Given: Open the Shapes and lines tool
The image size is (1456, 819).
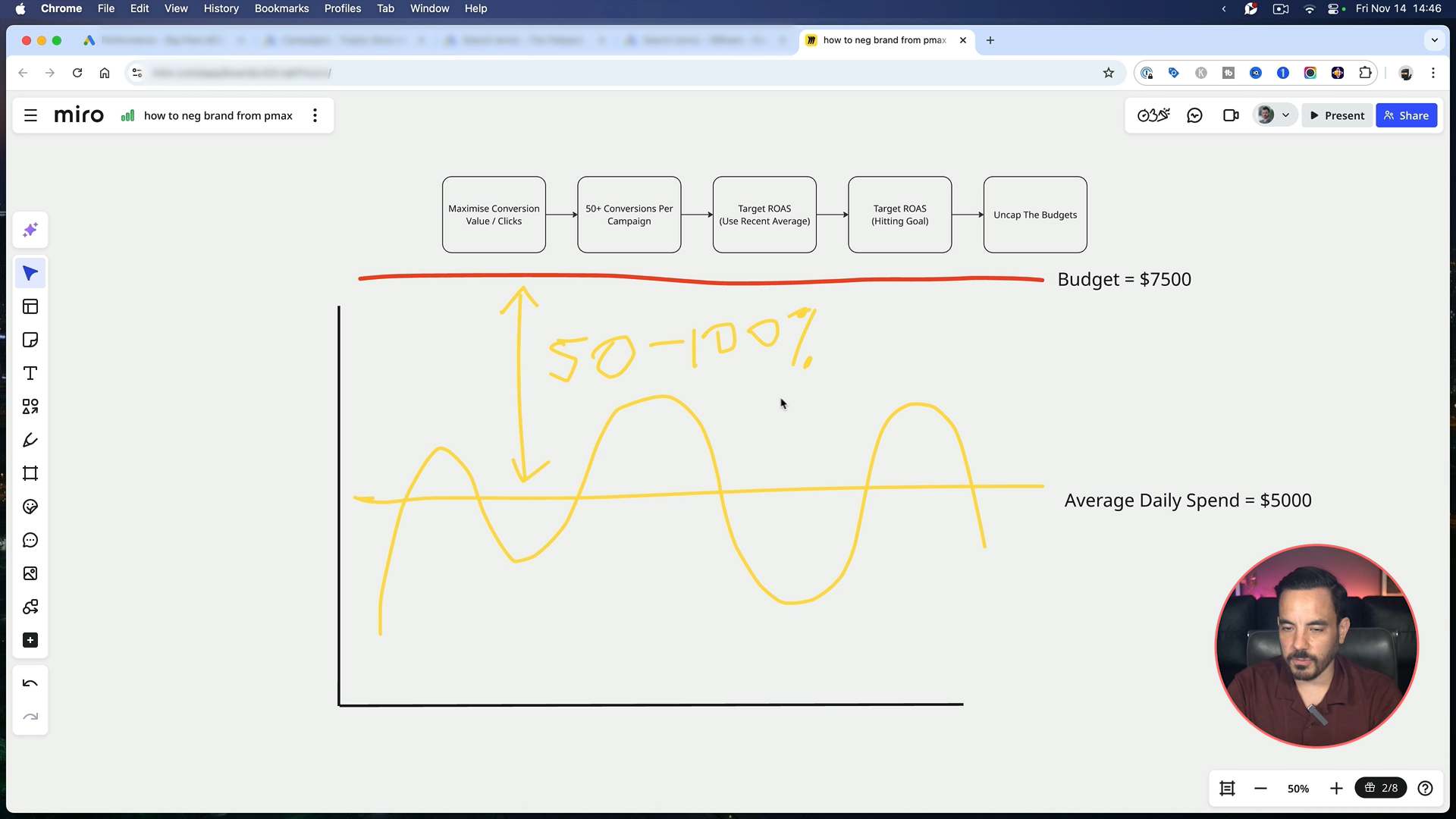Looking at the screenshot, I should [x=30, y=407].
